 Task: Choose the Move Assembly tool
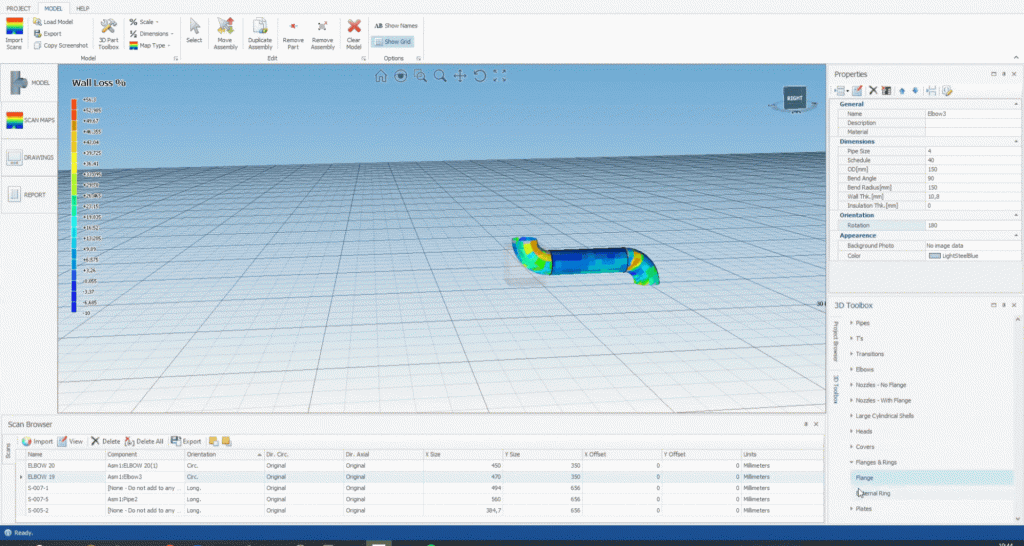(x=226, y=34)
